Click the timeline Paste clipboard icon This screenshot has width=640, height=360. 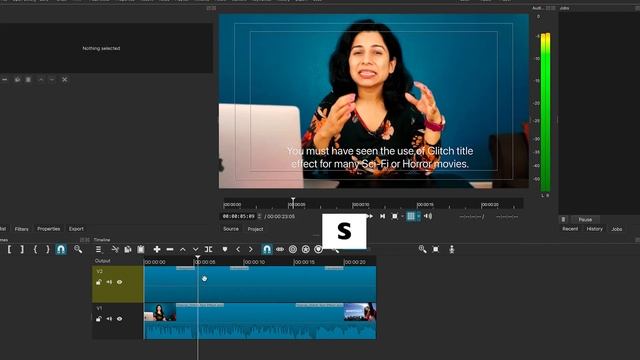point(141,249)
